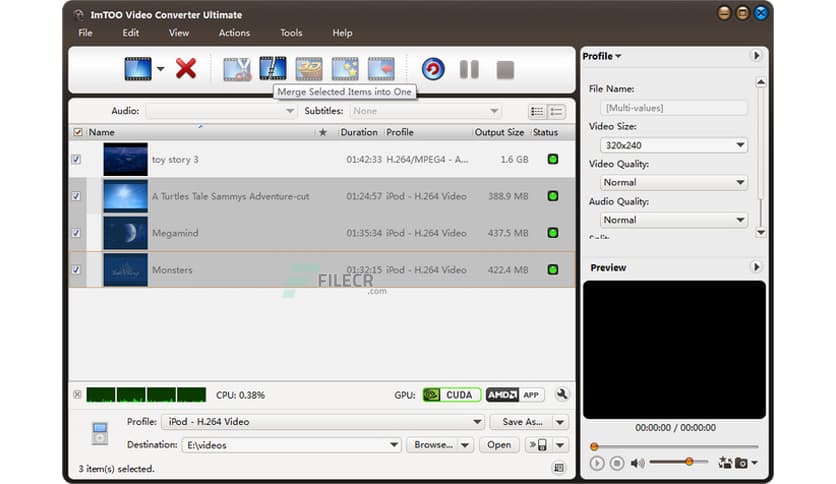Viewport: 836px width, 484px height.
Task: Open the Add File dropdown arrow
Action: coord(160,69)
